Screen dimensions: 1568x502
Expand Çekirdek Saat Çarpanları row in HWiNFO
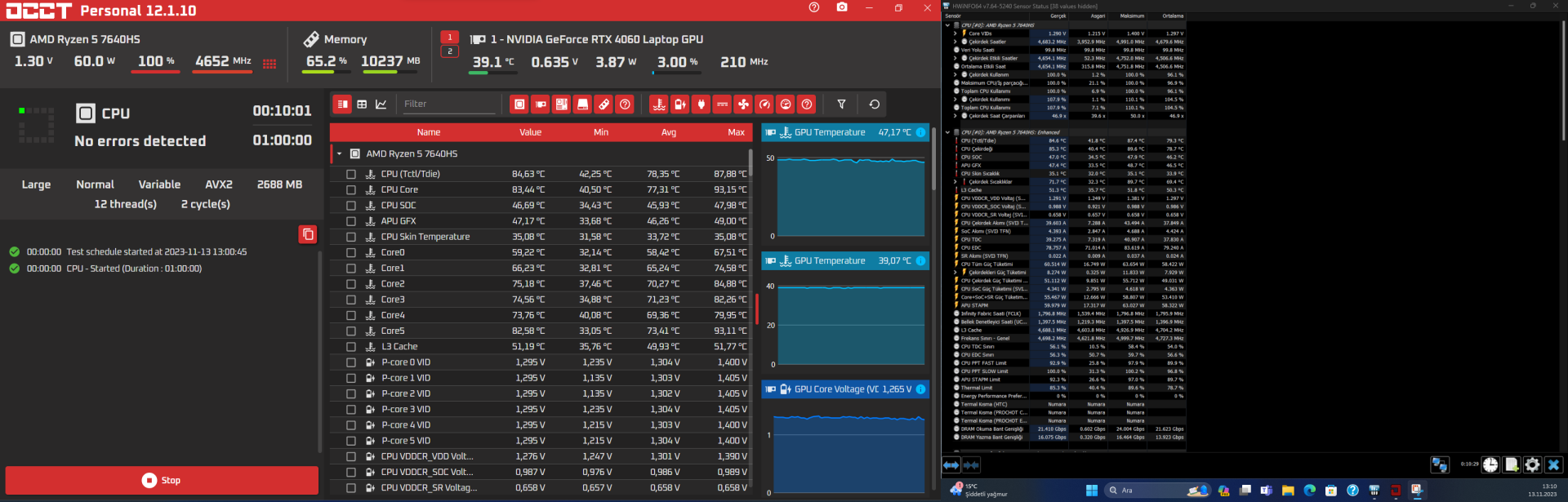[x=955, y=116]
